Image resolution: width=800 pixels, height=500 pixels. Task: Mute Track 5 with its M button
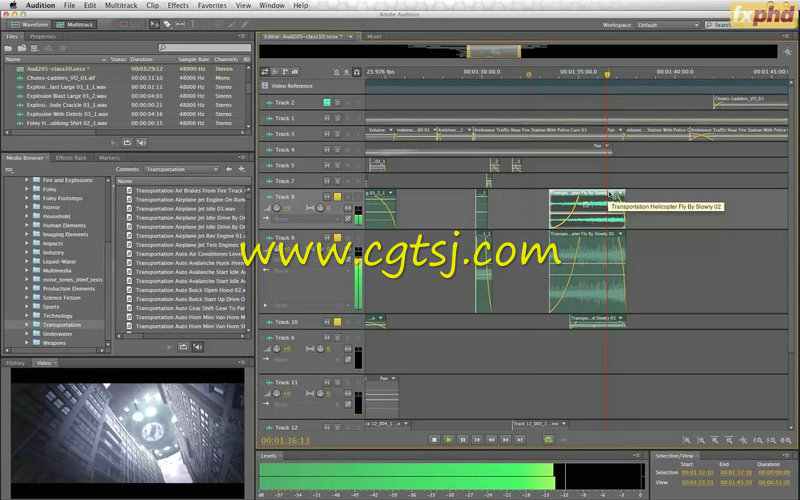(x=327, y=165)
